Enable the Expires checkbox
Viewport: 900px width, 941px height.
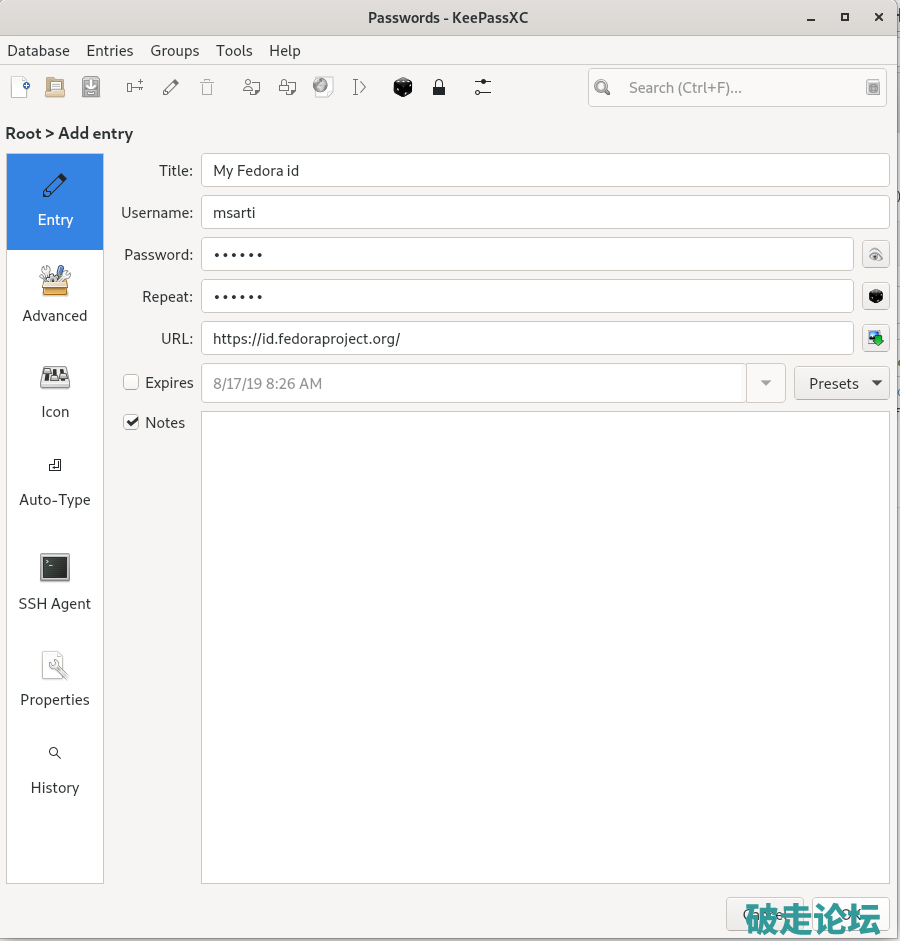coord(131,382)
